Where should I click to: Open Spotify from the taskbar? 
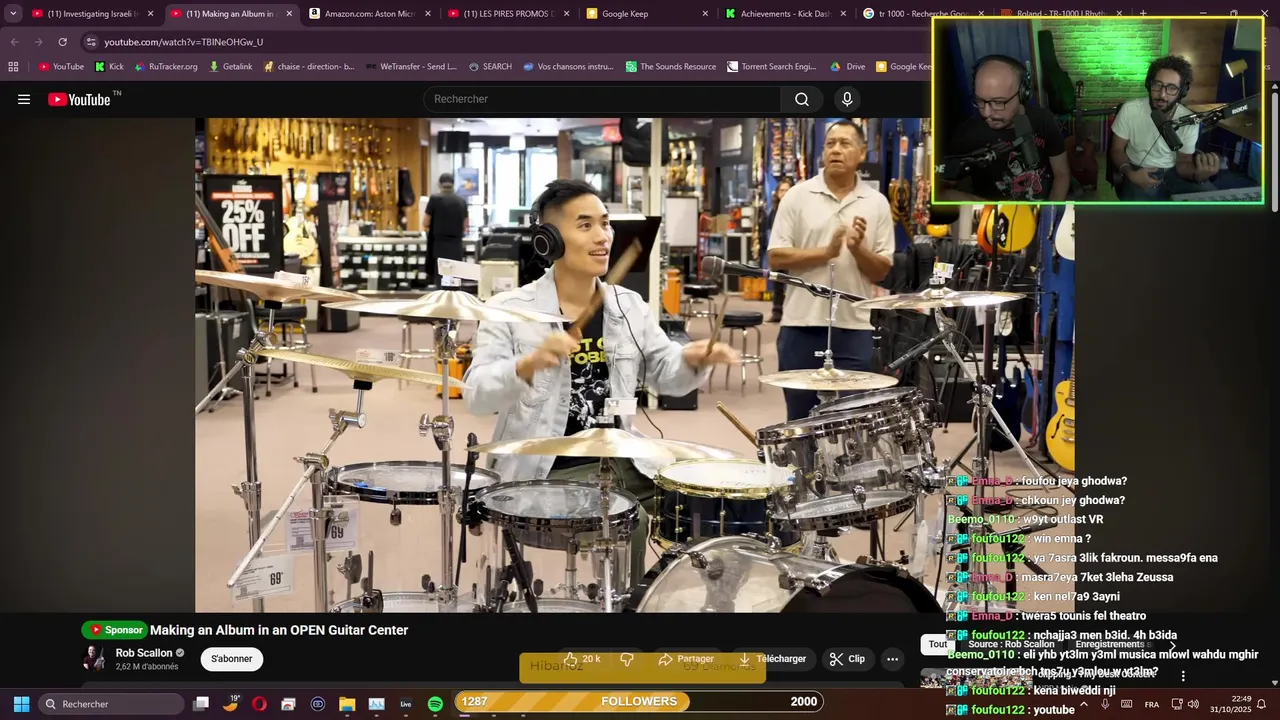(x=435, y=704)
